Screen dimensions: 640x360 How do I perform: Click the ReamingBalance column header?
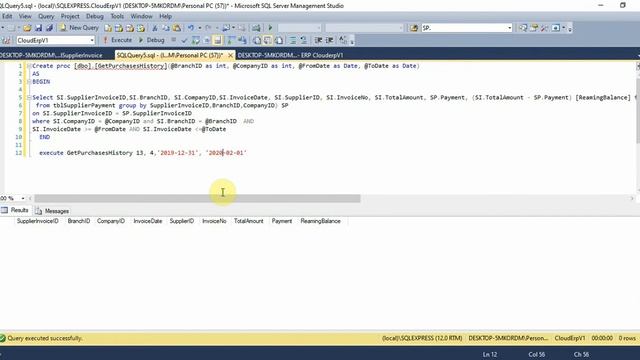click(x=320, y=221)
